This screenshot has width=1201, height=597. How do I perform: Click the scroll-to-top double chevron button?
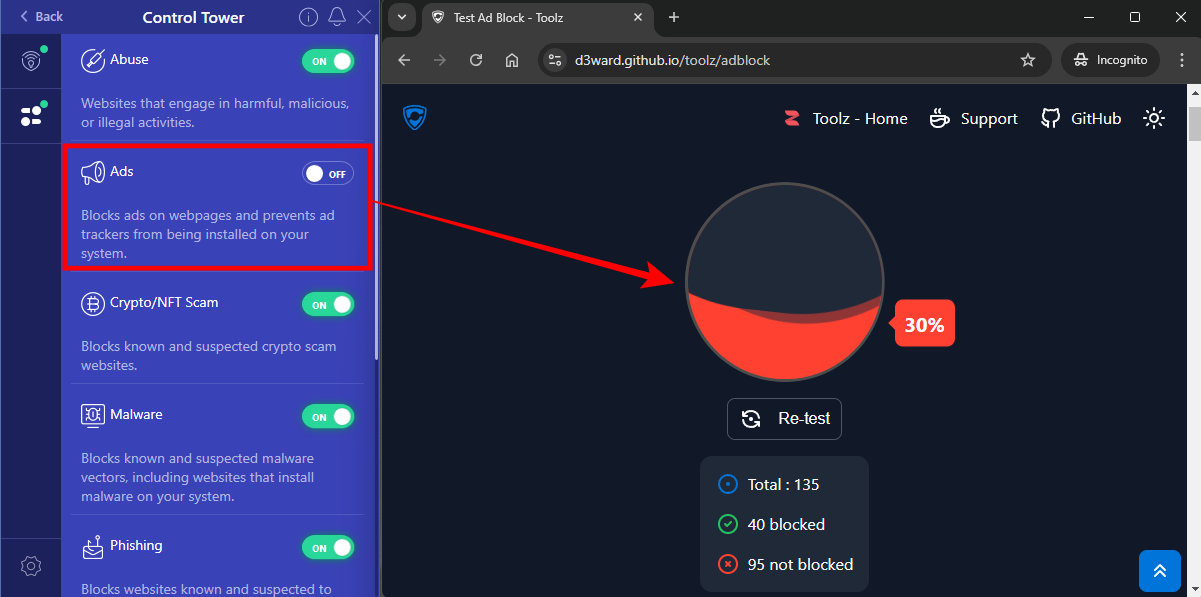coord(1159,571)
